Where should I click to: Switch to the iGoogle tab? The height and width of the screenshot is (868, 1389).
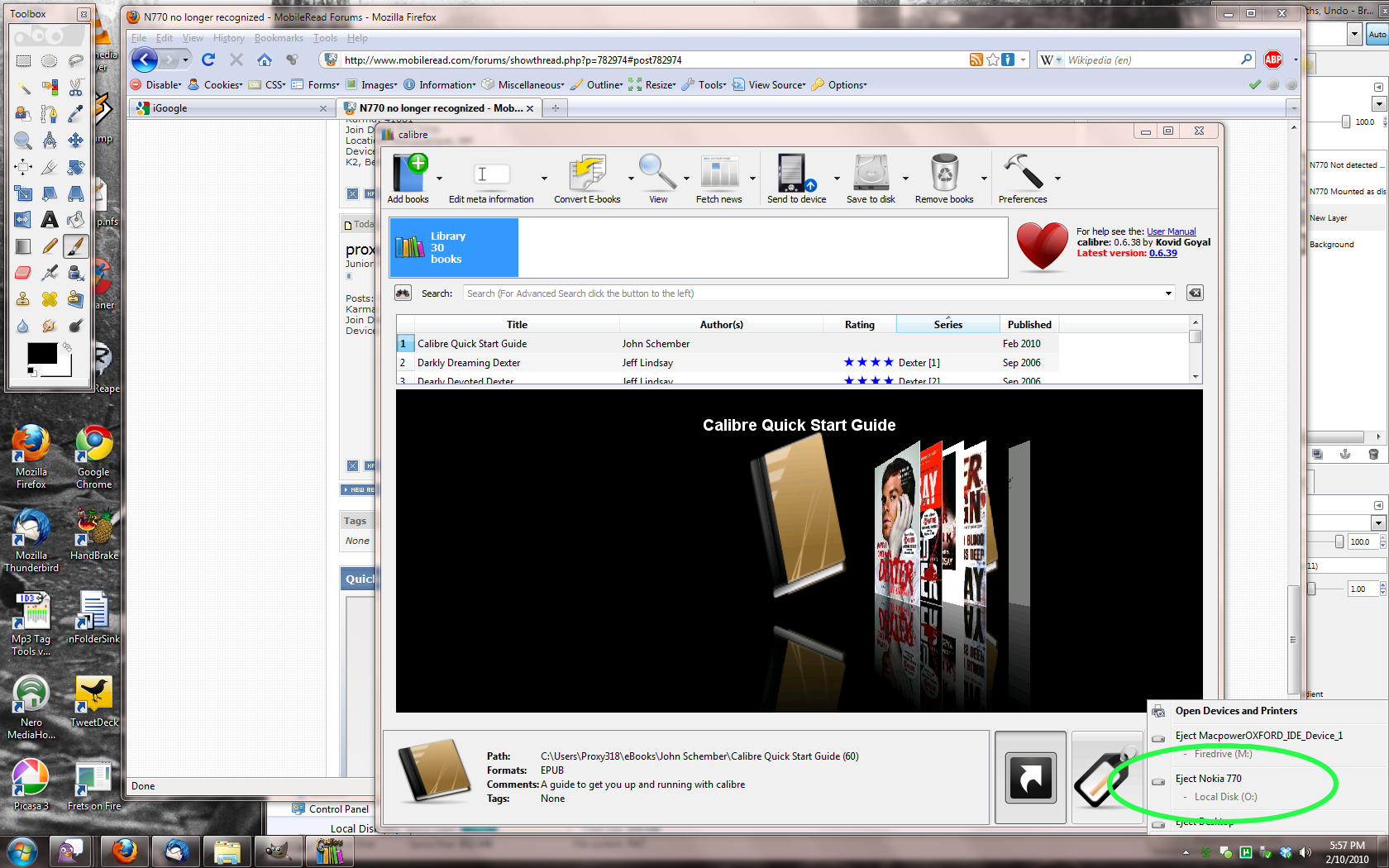(x=233, y=108)
